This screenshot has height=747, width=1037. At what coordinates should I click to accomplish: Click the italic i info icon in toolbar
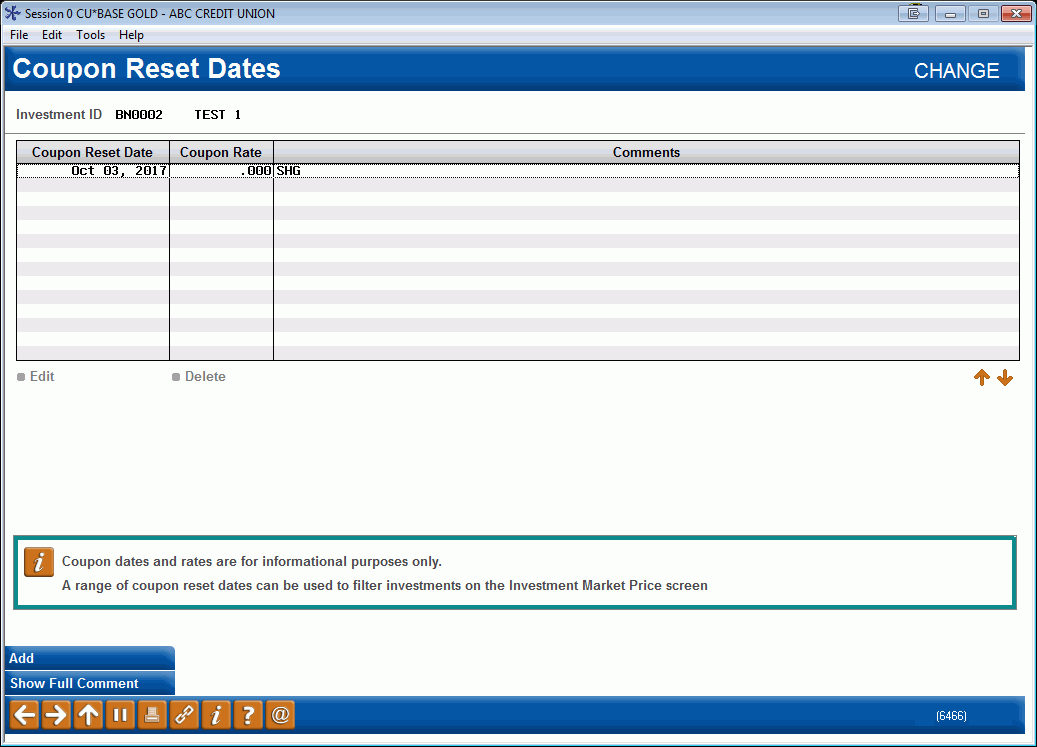coord(216,715)
